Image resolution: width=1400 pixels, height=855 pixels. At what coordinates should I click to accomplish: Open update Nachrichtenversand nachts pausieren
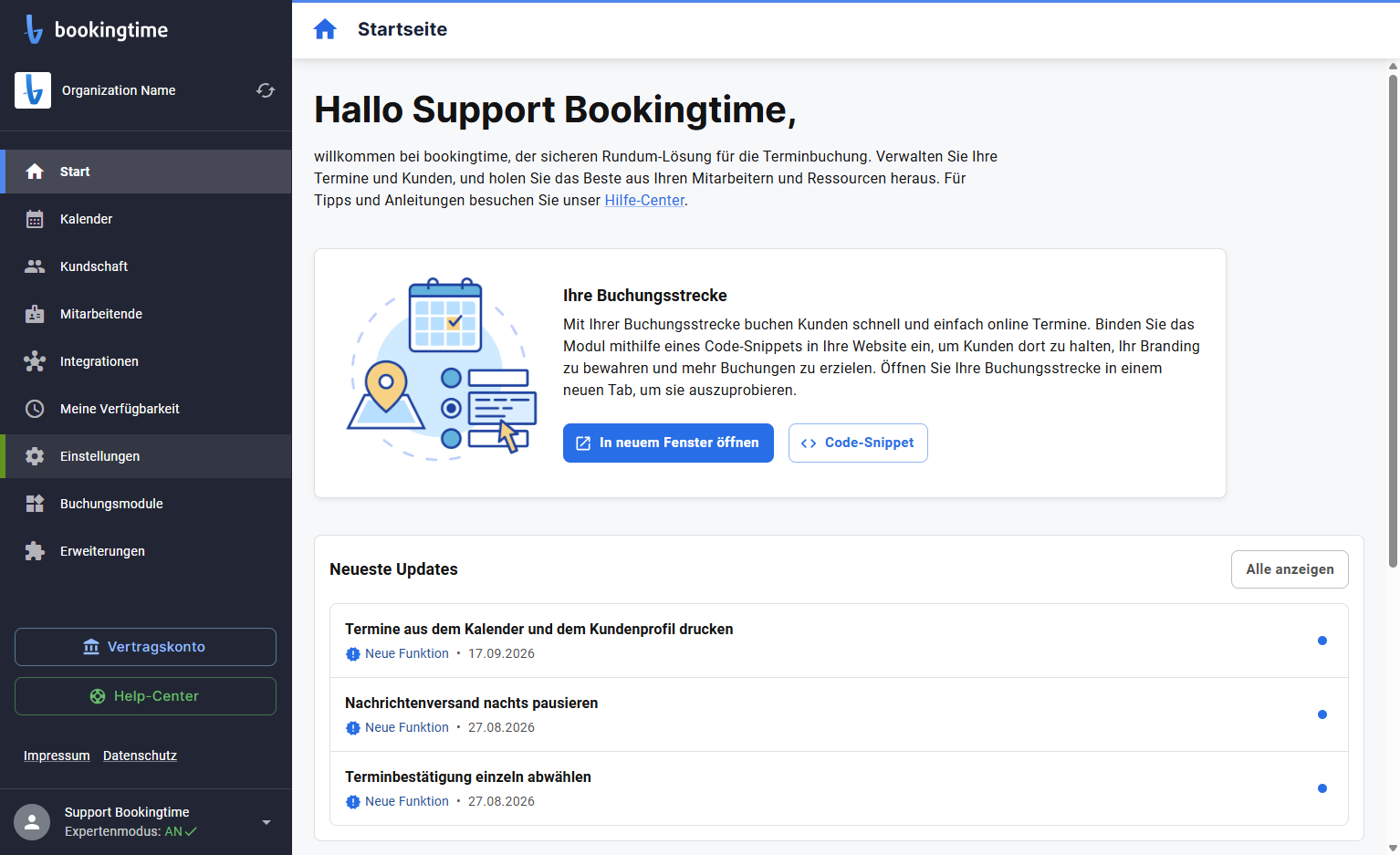839,714
